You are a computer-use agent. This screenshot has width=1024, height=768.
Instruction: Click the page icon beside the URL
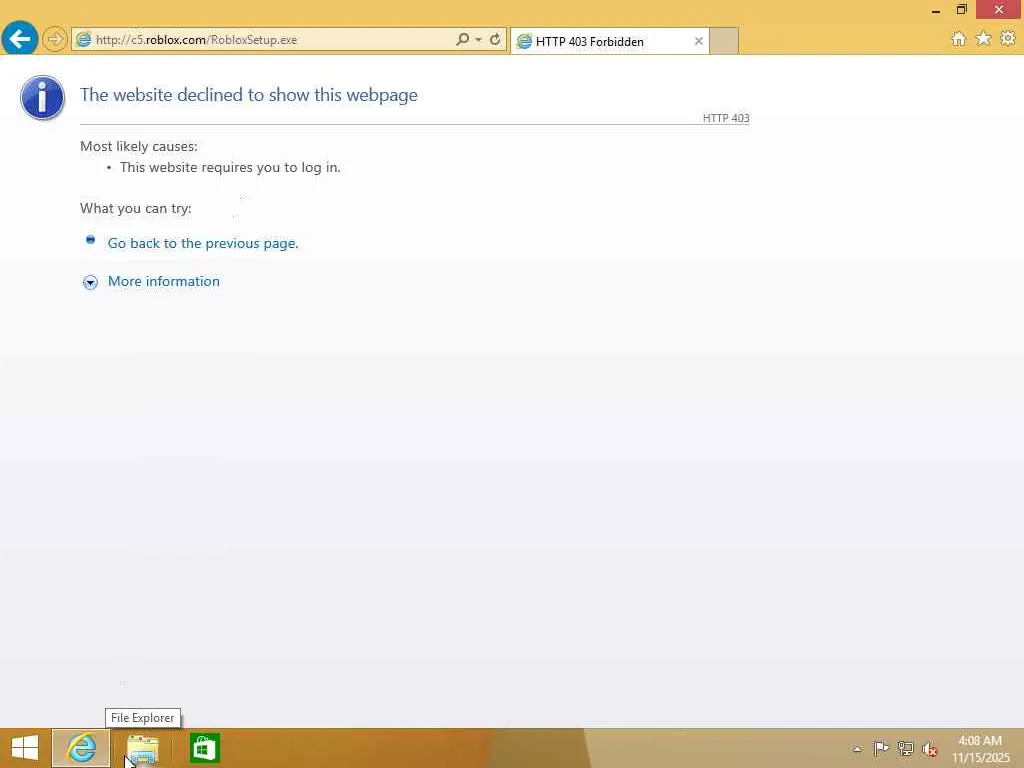click(84, 39)
